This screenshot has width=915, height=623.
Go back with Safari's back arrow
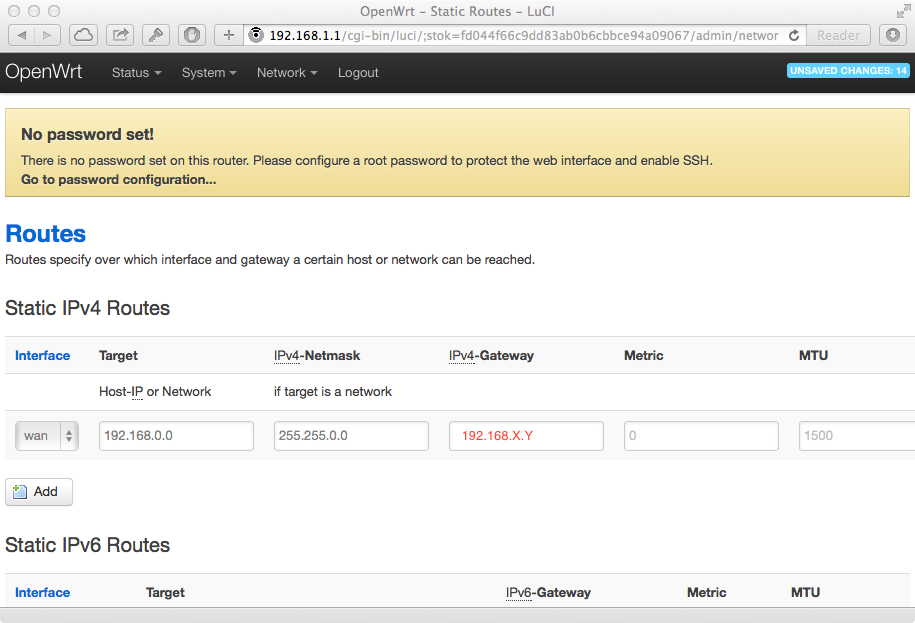tap(22, 36)
